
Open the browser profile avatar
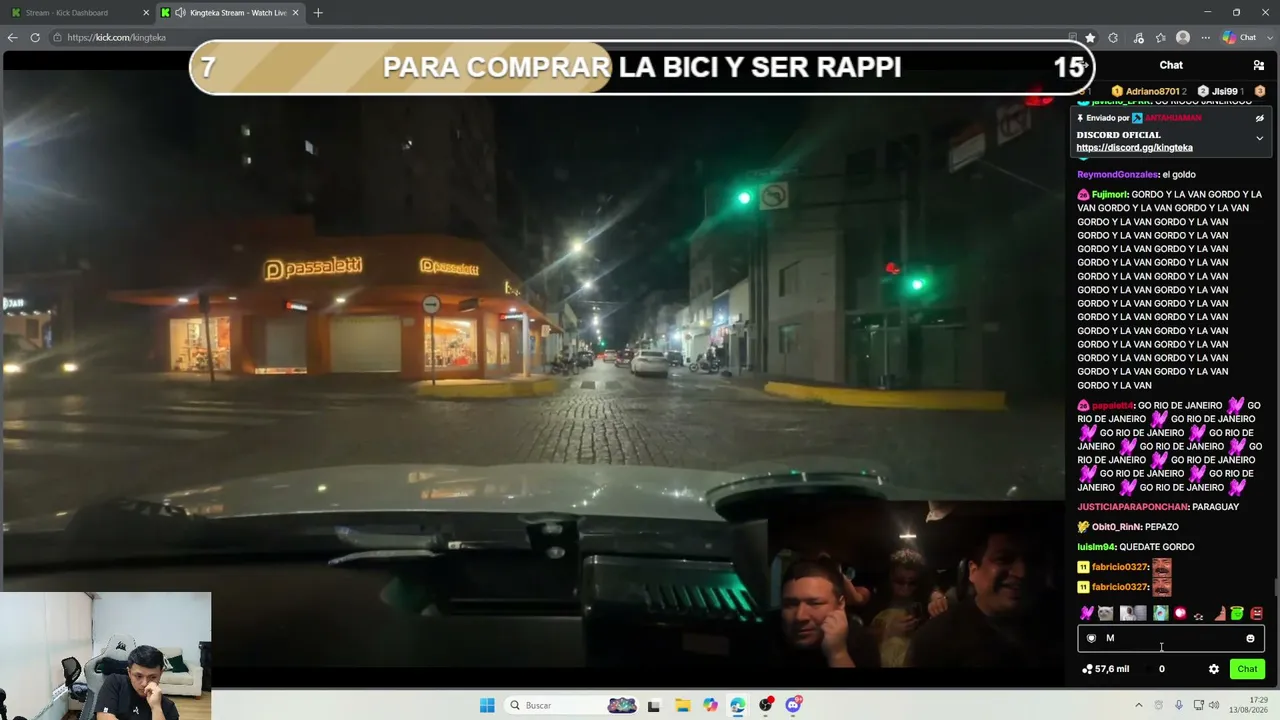[x=1183, y=38]
